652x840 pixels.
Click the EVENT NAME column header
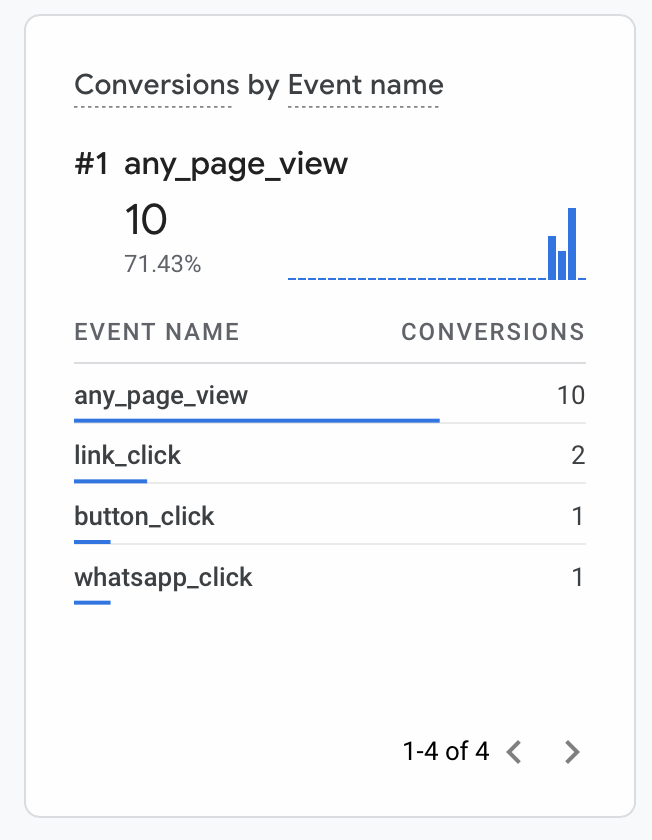click(157, 332)
